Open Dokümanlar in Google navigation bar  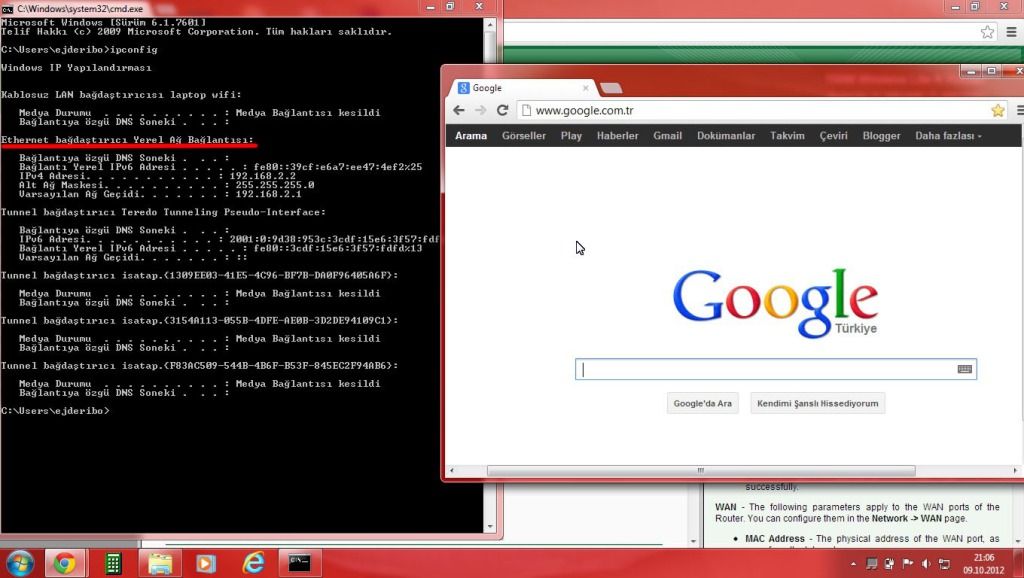pos(726,136)
